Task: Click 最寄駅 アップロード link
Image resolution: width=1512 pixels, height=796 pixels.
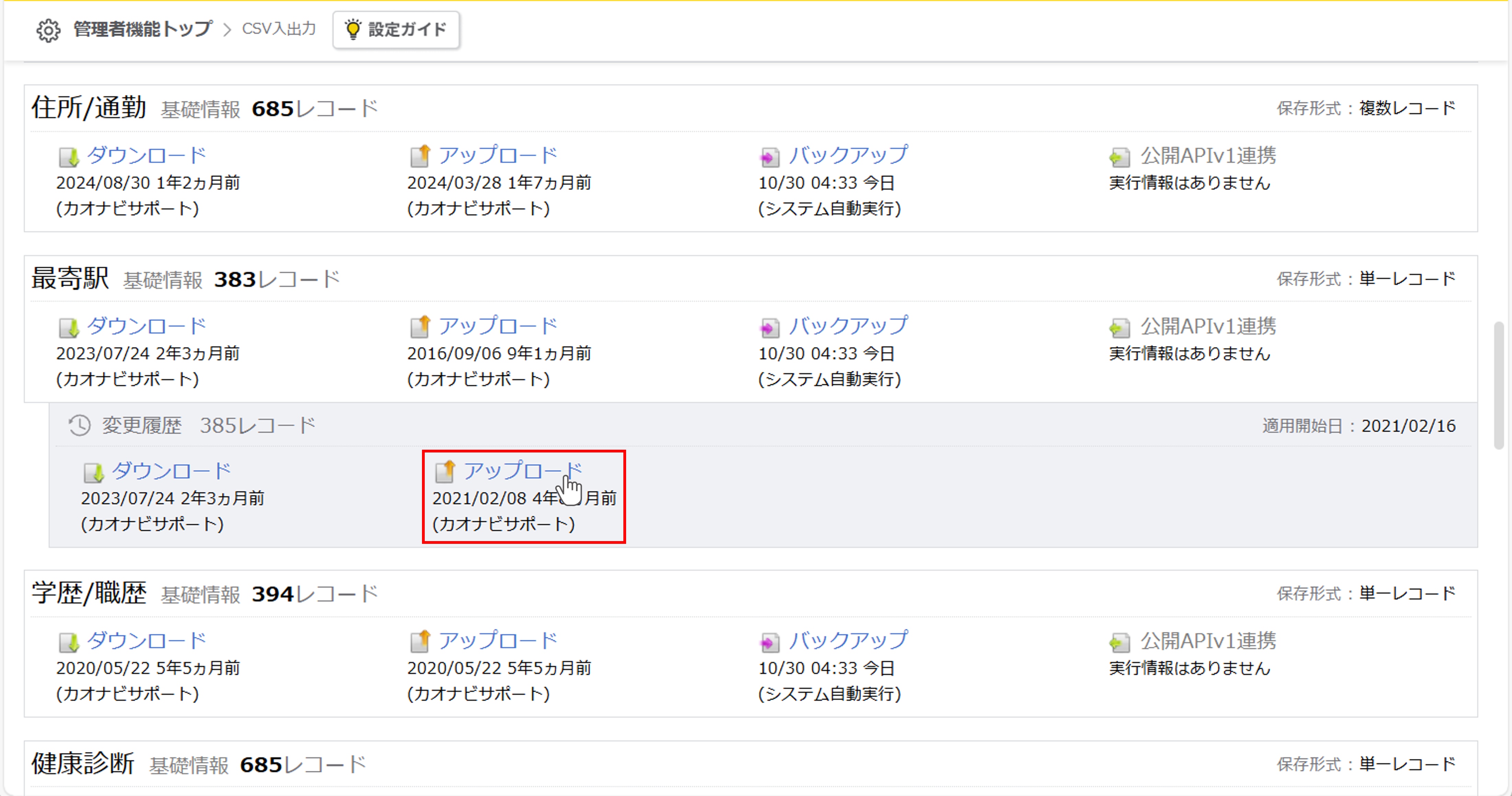Action: (x=498, y=326)
